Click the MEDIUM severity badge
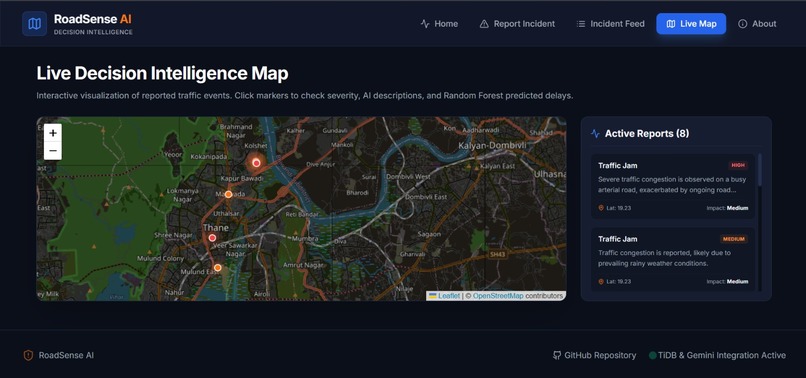The height and width of the screenshot is (378, 806). point(734,239)
